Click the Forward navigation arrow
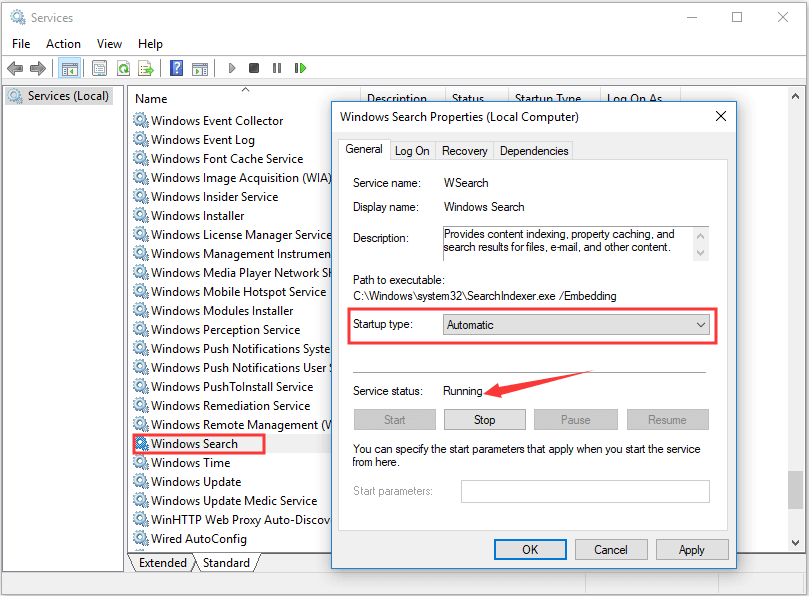 39,68
